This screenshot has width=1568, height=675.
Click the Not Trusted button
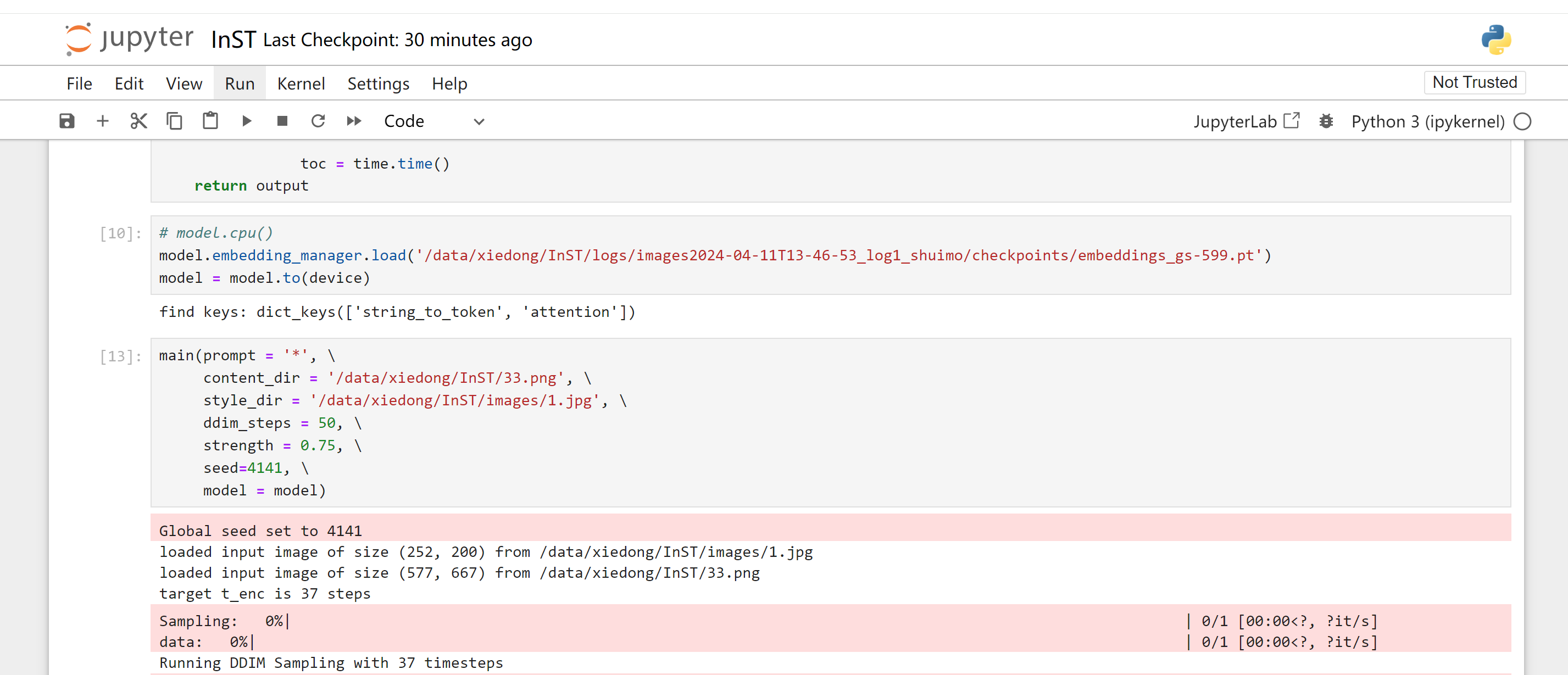click(x=1474, y=82)
